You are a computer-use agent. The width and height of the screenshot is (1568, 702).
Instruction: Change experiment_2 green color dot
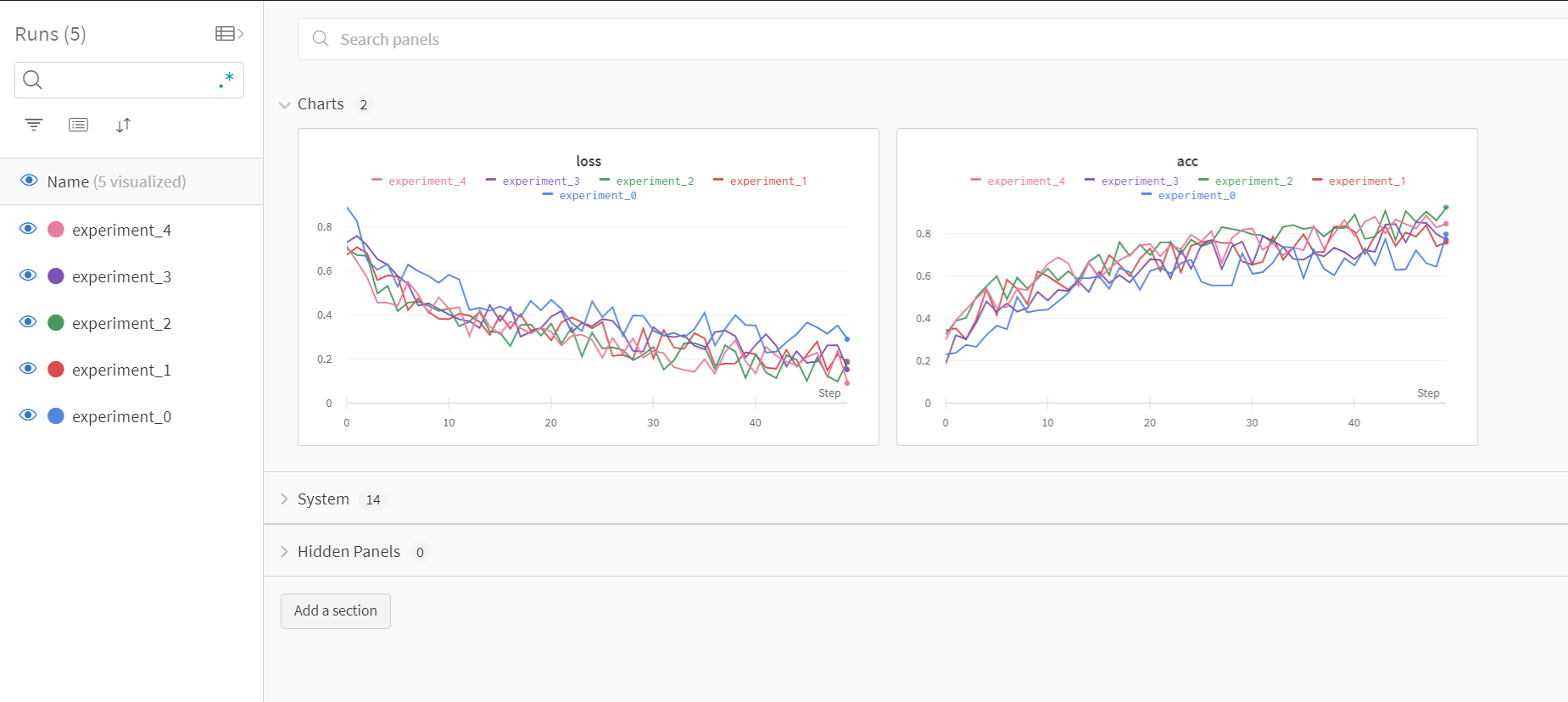(56, 323)
